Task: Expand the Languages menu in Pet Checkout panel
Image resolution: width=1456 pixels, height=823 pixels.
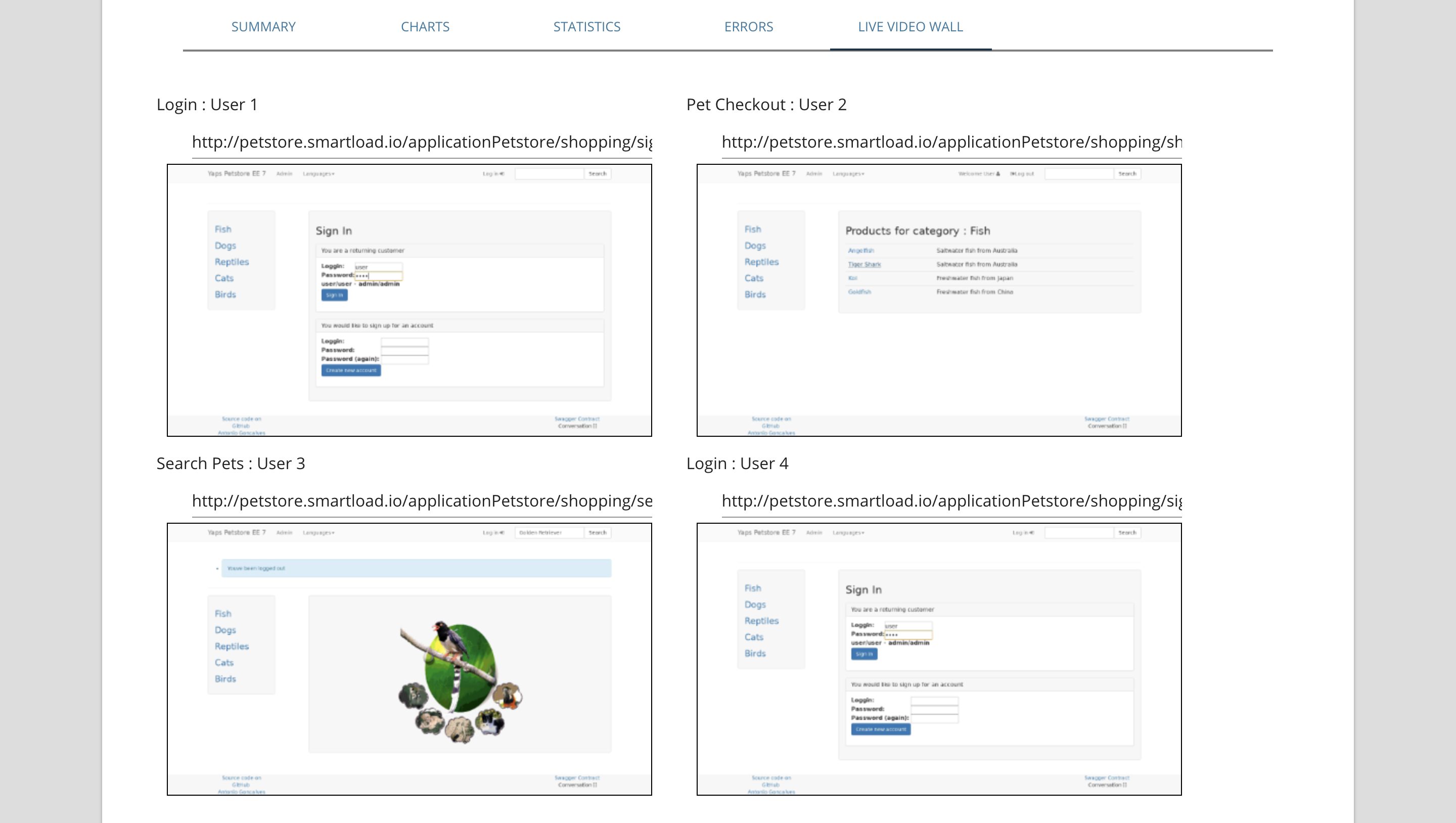Action: tap(848, 174)
